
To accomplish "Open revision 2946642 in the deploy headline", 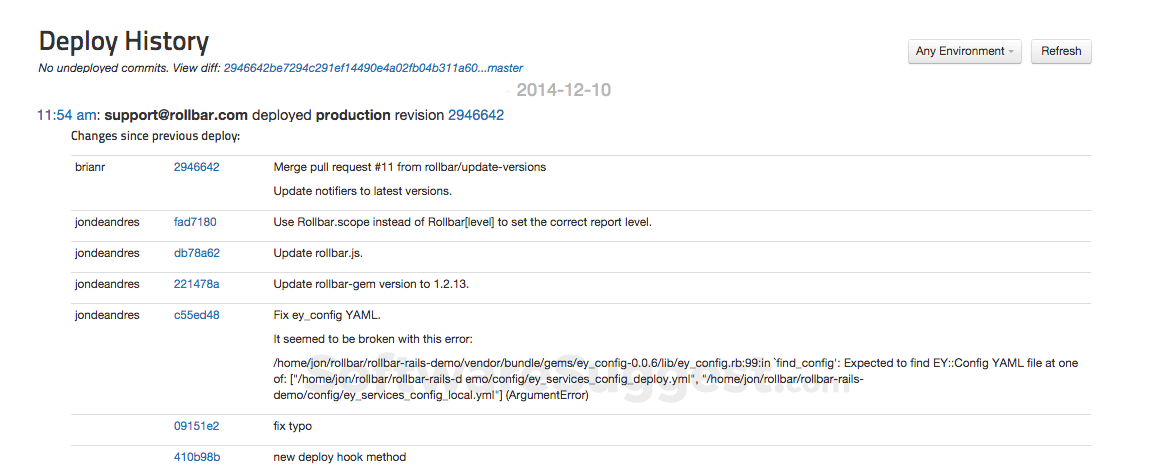I will 476,115.
